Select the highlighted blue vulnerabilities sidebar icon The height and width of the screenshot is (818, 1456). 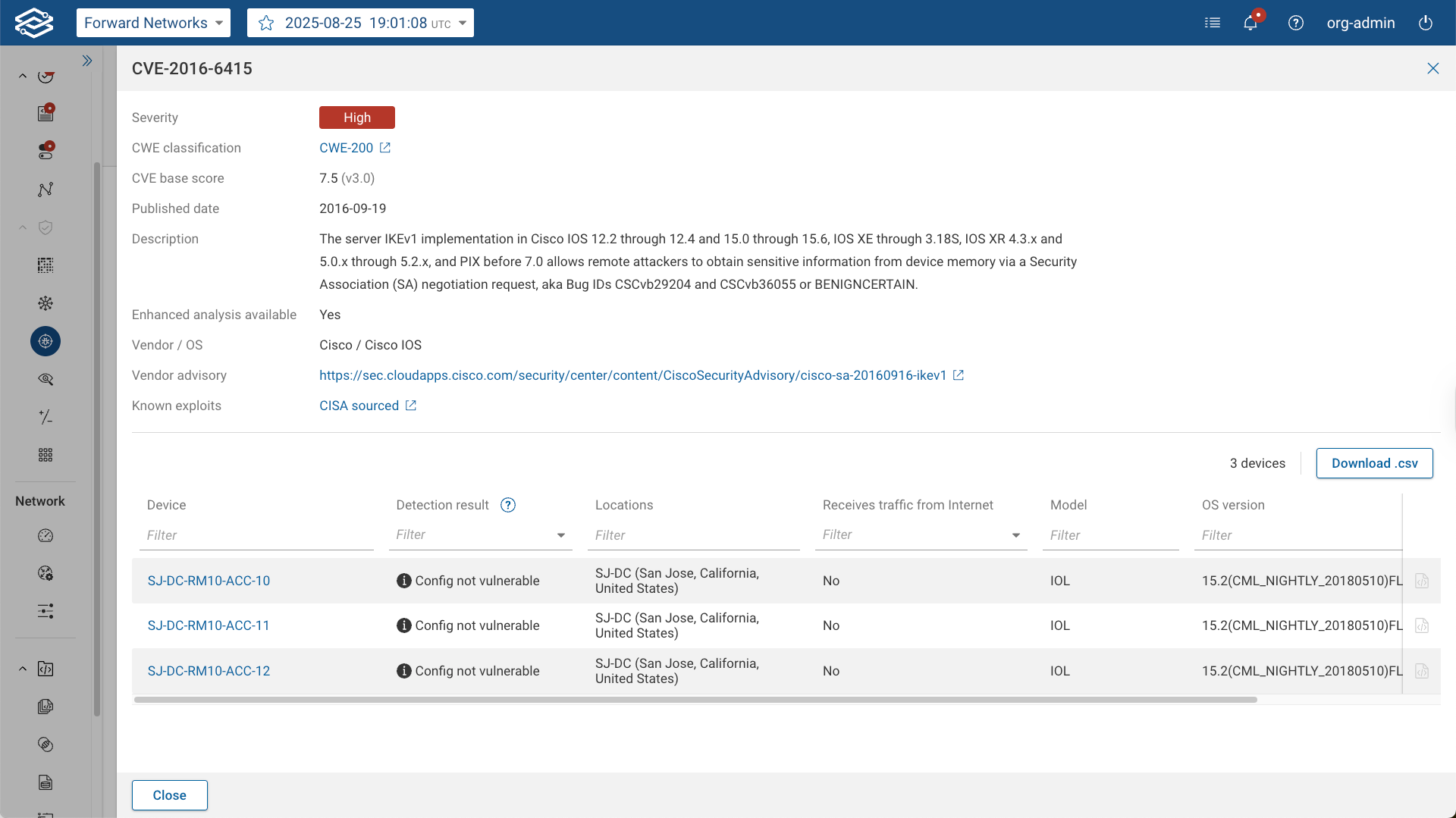pos(45,341)
